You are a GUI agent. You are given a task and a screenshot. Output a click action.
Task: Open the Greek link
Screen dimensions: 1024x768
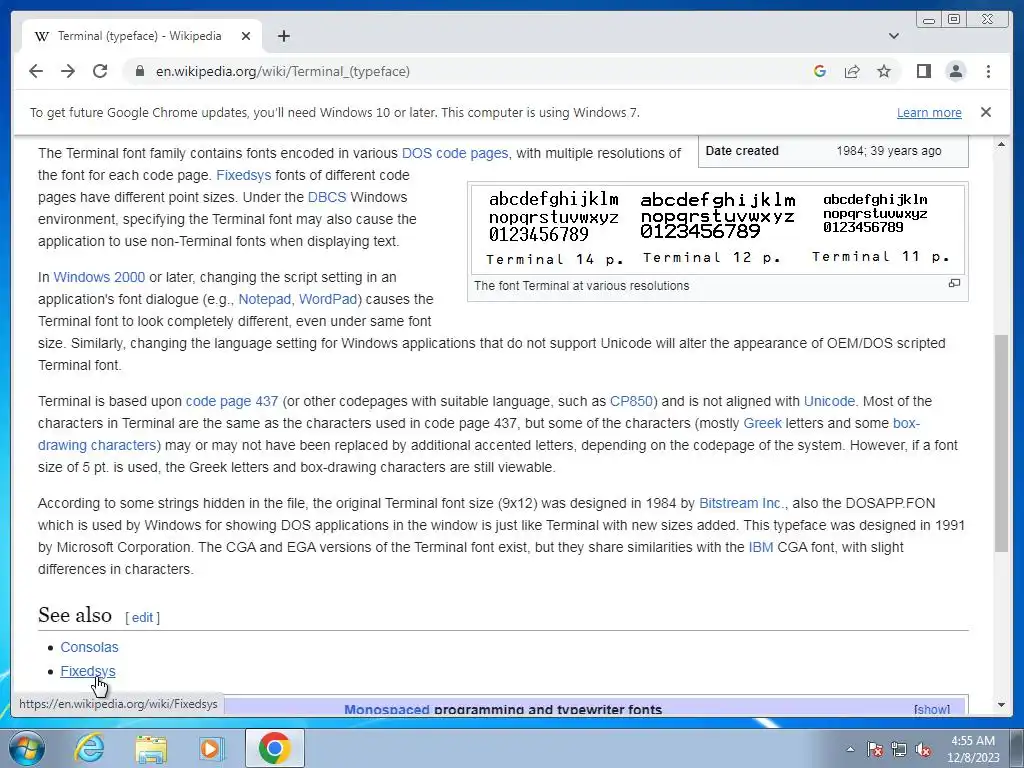pyautogui.click(x=762, y=423)
